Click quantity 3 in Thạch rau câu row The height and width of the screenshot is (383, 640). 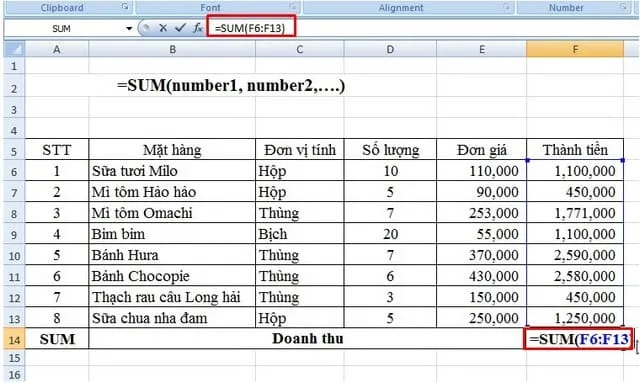390,297
